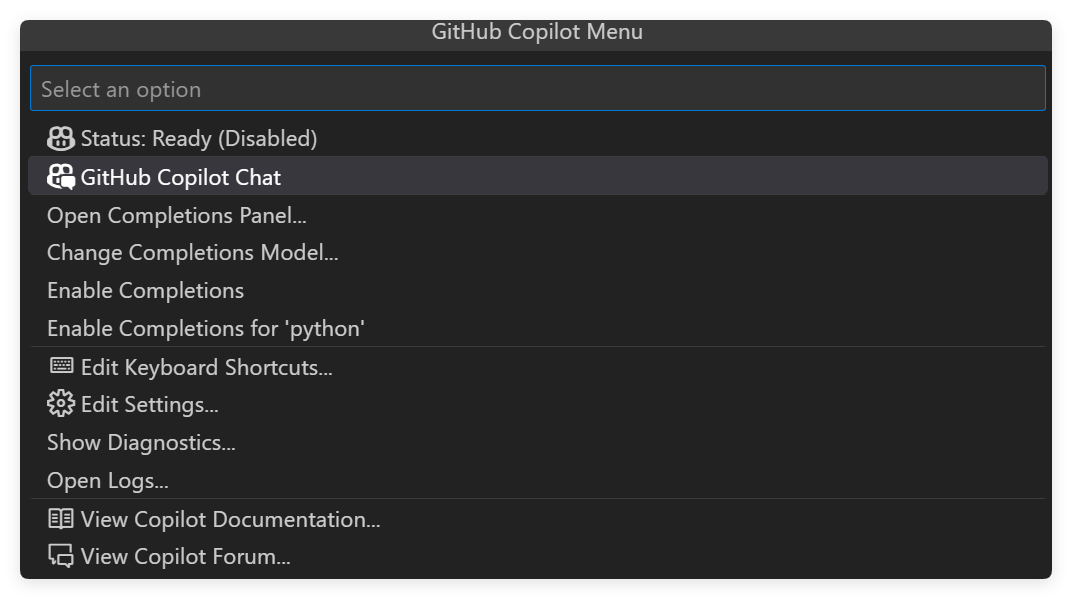Focus the 'Select an option' search field

[537, 89]
